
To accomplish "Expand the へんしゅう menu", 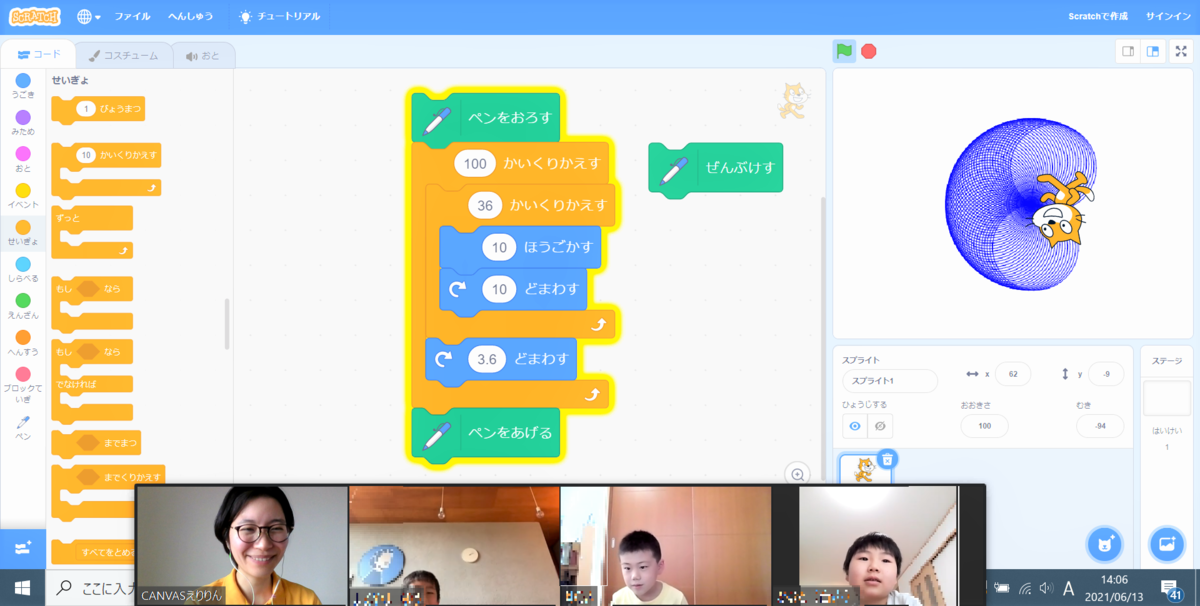I will 189,17.
